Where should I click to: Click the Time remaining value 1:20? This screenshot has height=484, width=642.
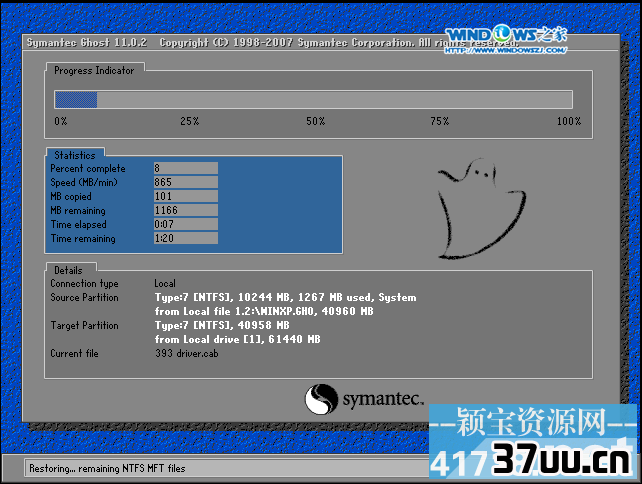point(185,238)
